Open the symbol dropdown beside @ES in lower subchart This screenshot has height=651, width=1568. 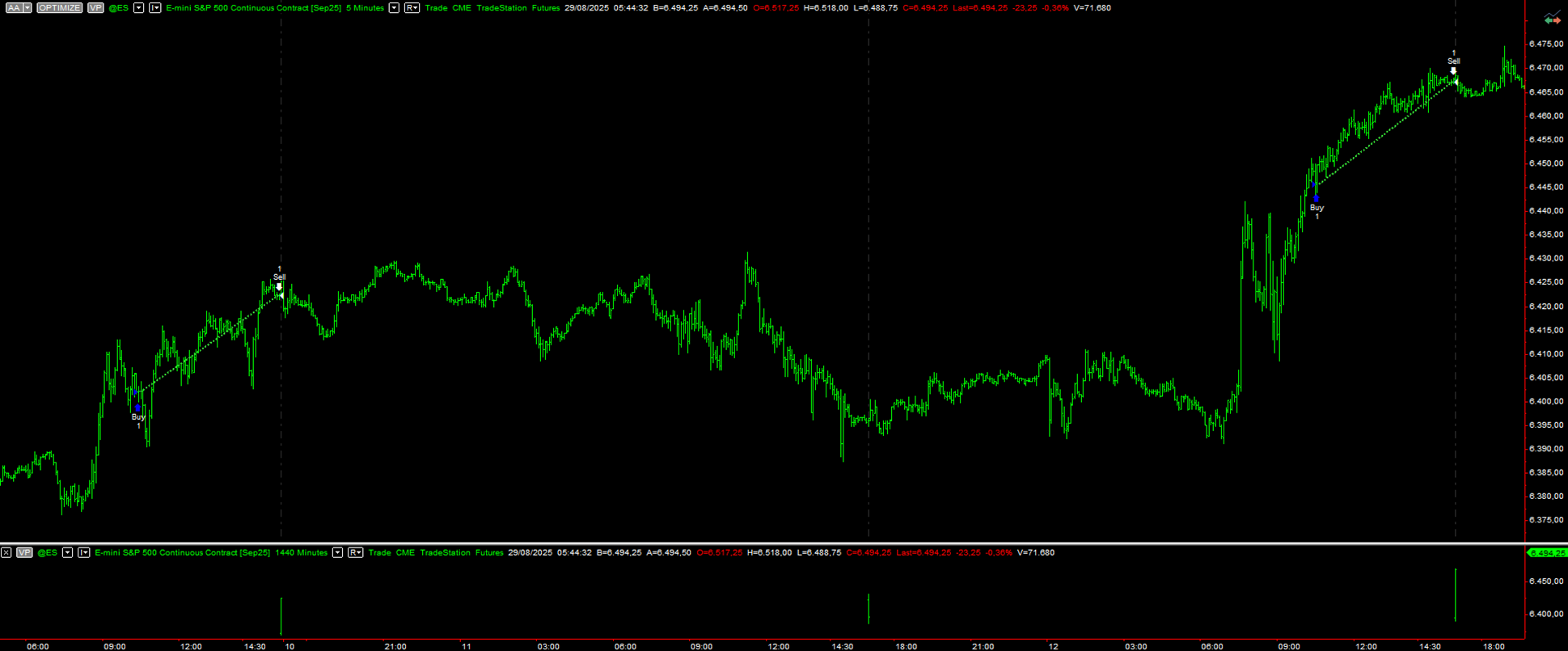point(67,552)
